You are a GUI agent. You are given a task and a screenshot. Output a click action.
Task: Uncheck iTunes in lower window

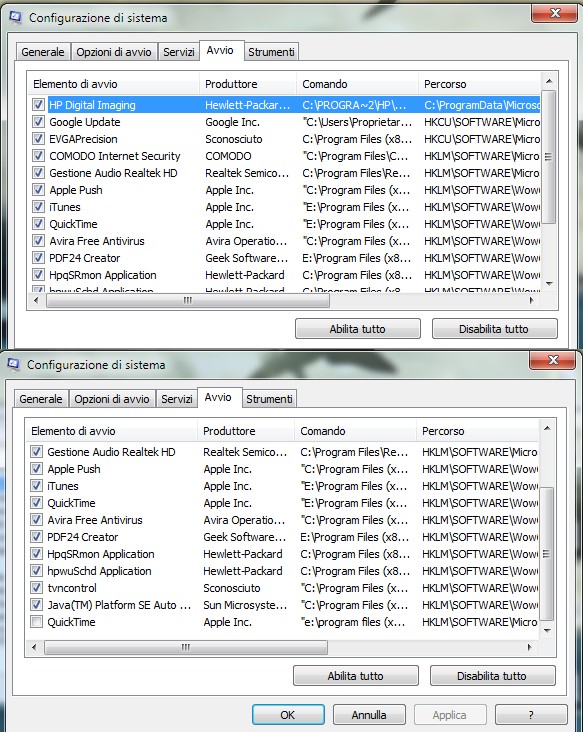click(36, 486)
